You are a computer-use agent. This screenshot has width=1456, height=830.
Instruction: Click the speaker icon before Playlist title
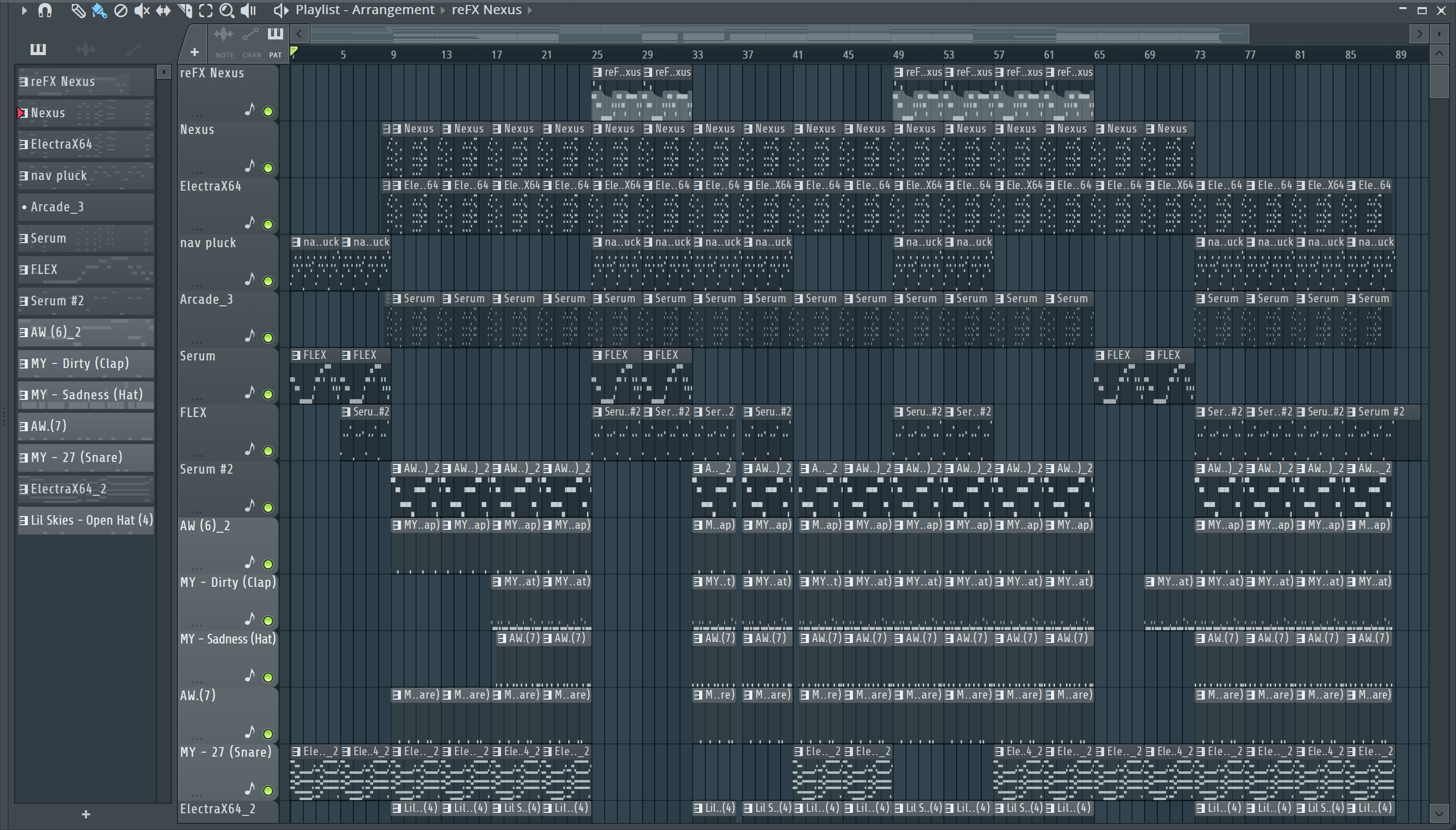281,10
